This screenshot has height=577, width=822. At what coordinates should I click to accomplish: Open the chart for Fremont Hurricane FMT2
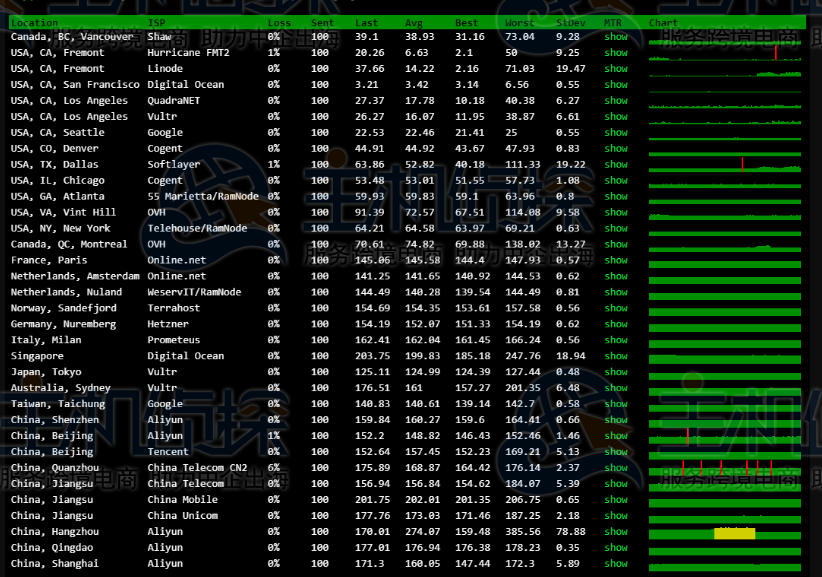click(x=725, y=53)
